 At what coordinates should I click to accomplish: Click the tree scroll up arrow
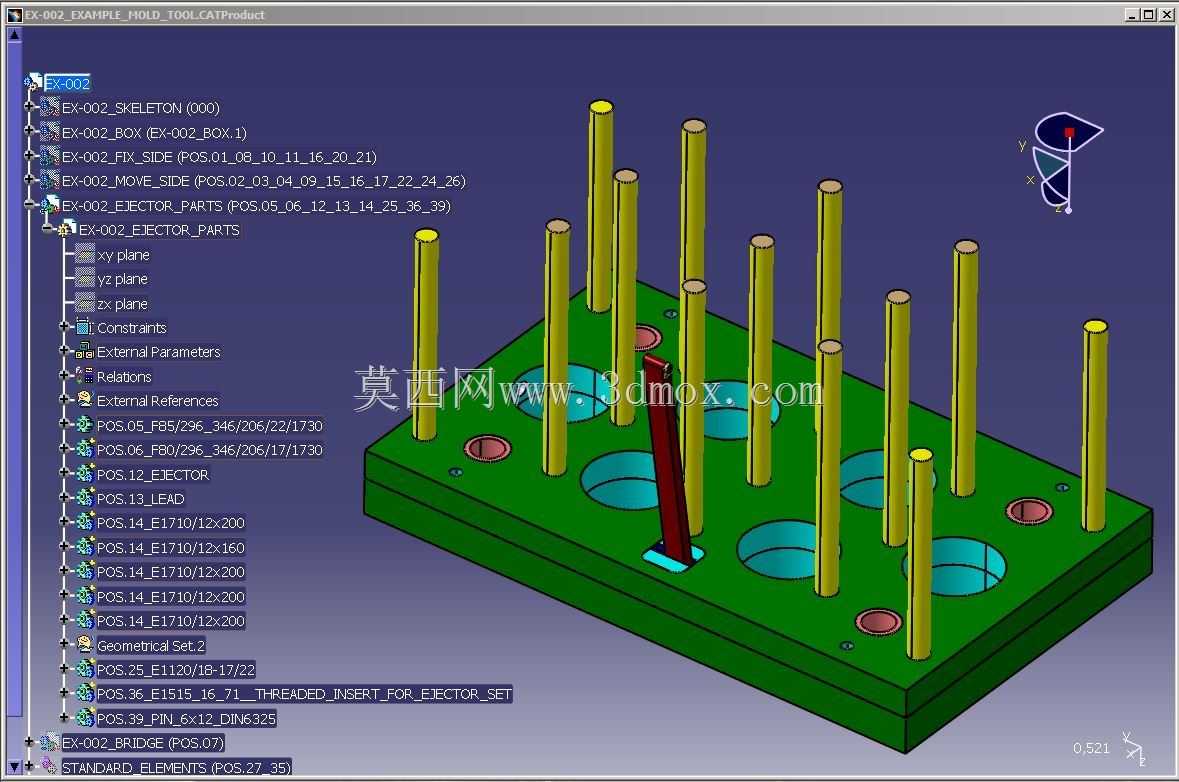(14, 34)
